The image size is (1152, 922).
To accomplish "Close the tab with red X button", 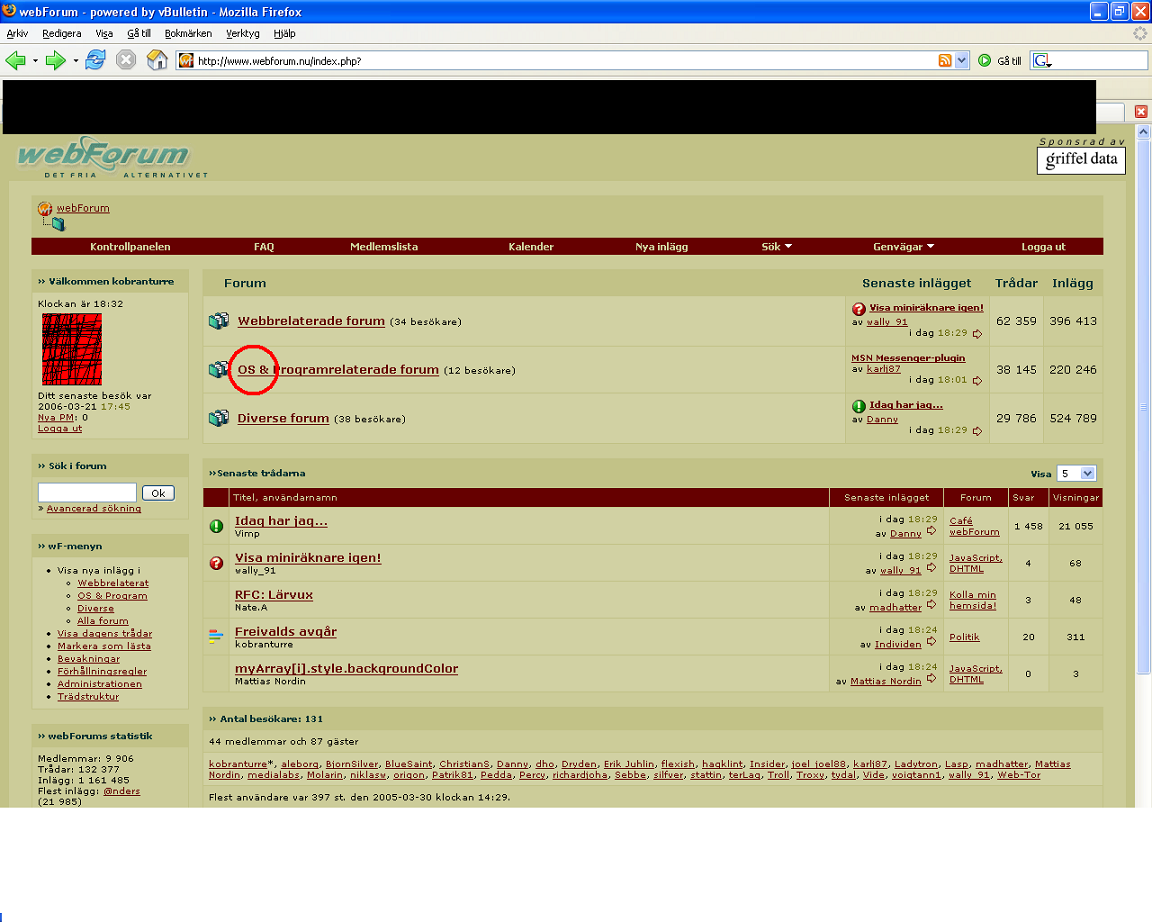I will [x=1141, y=112].
